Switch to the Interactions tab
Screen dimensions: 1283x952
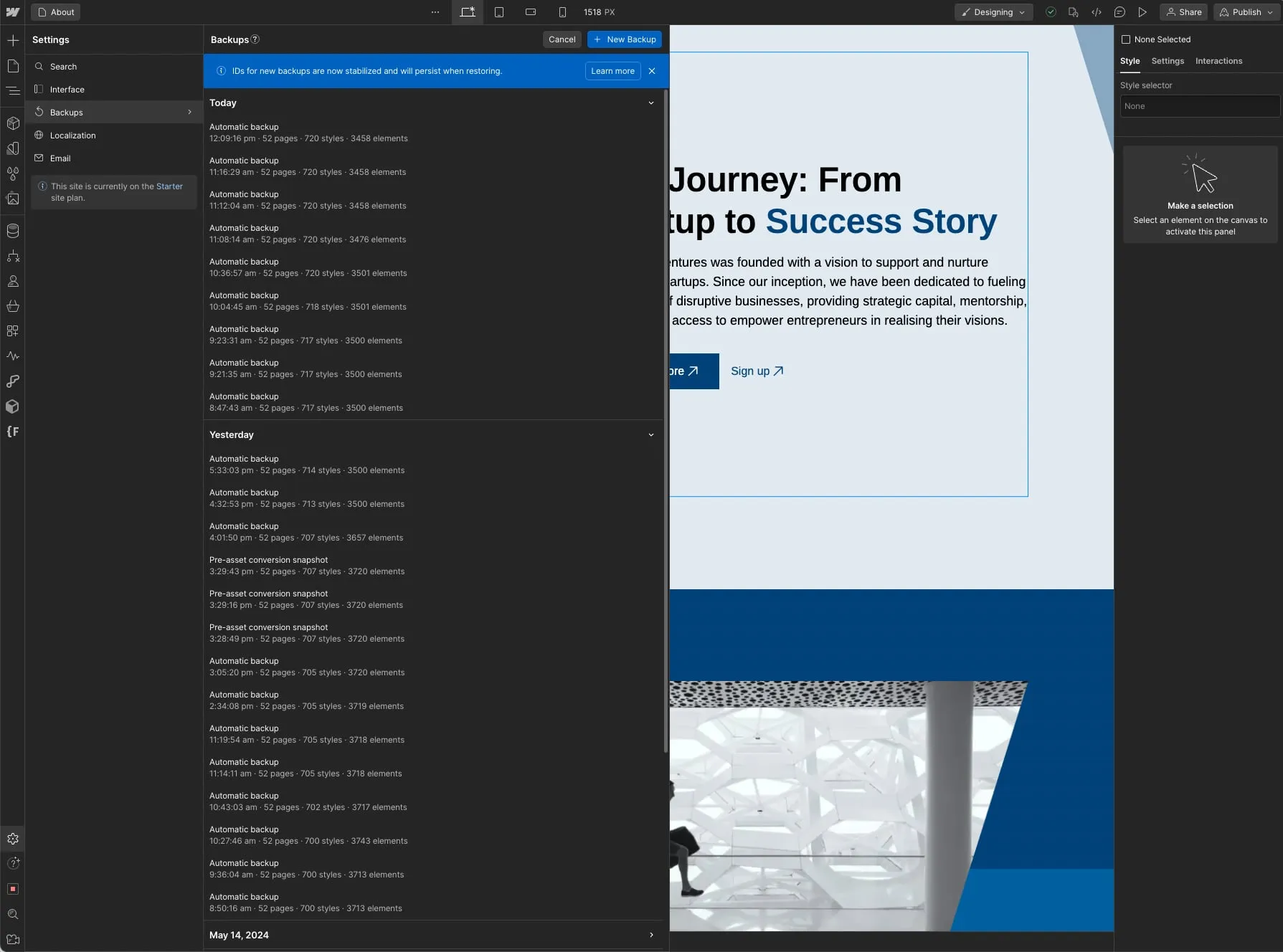click(1218, 61)
